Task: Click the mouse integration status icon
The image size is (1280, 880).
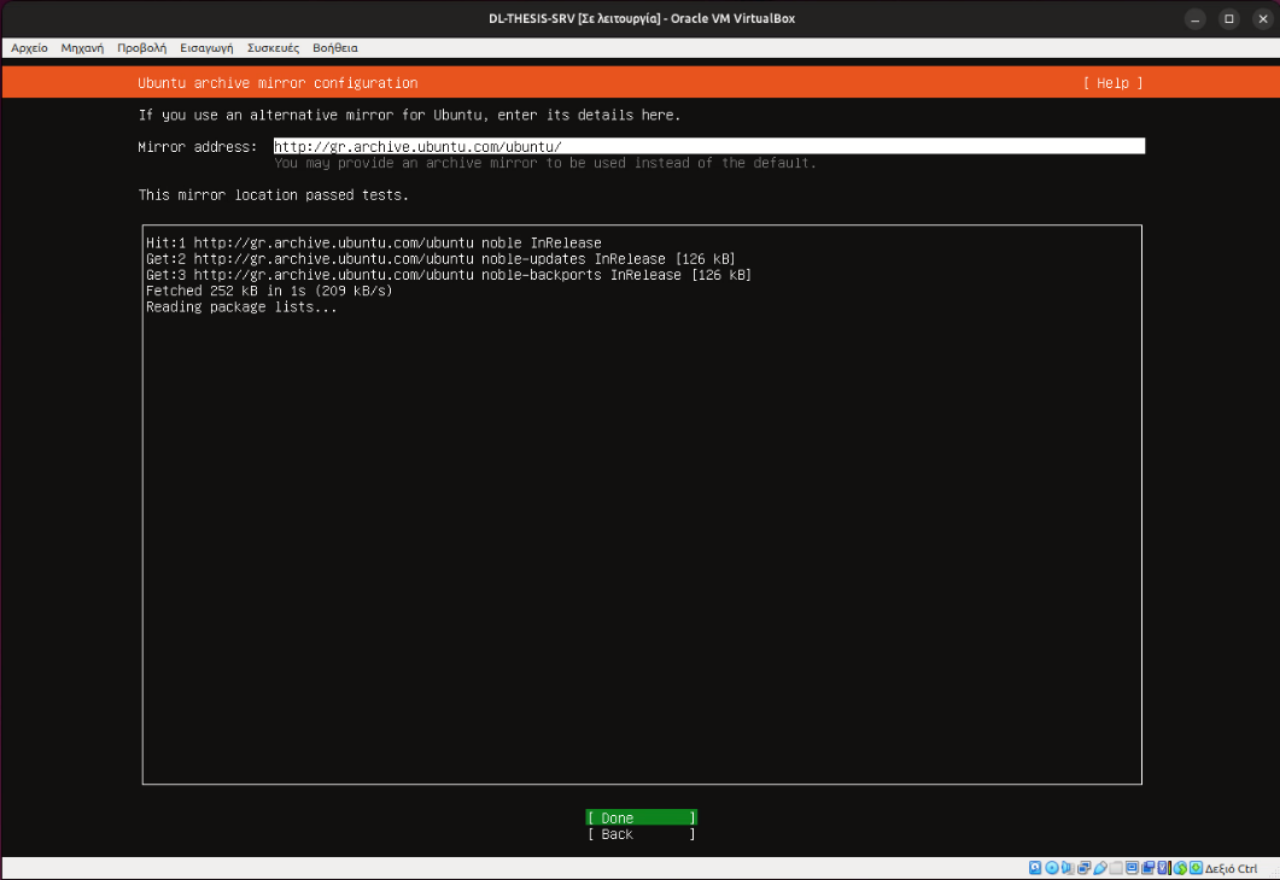Action: click(1180, 868)
